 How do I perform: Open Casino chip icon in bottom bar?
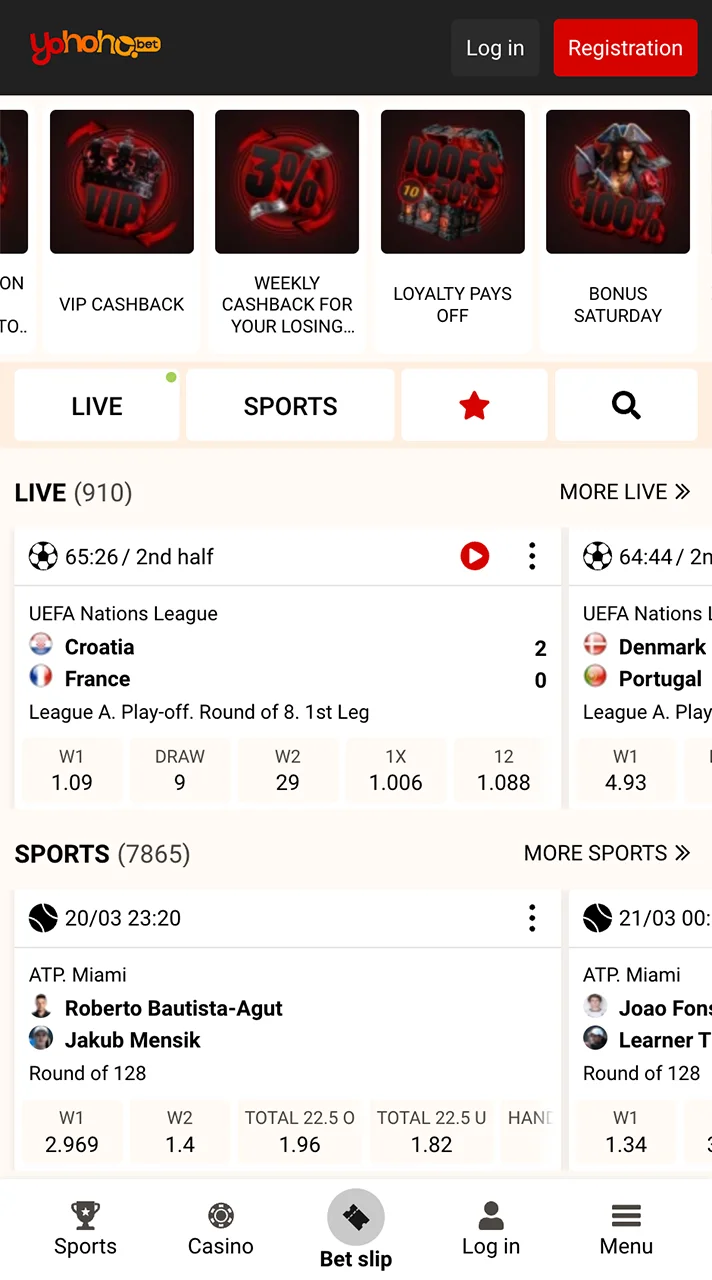(x=221, y=1216)
